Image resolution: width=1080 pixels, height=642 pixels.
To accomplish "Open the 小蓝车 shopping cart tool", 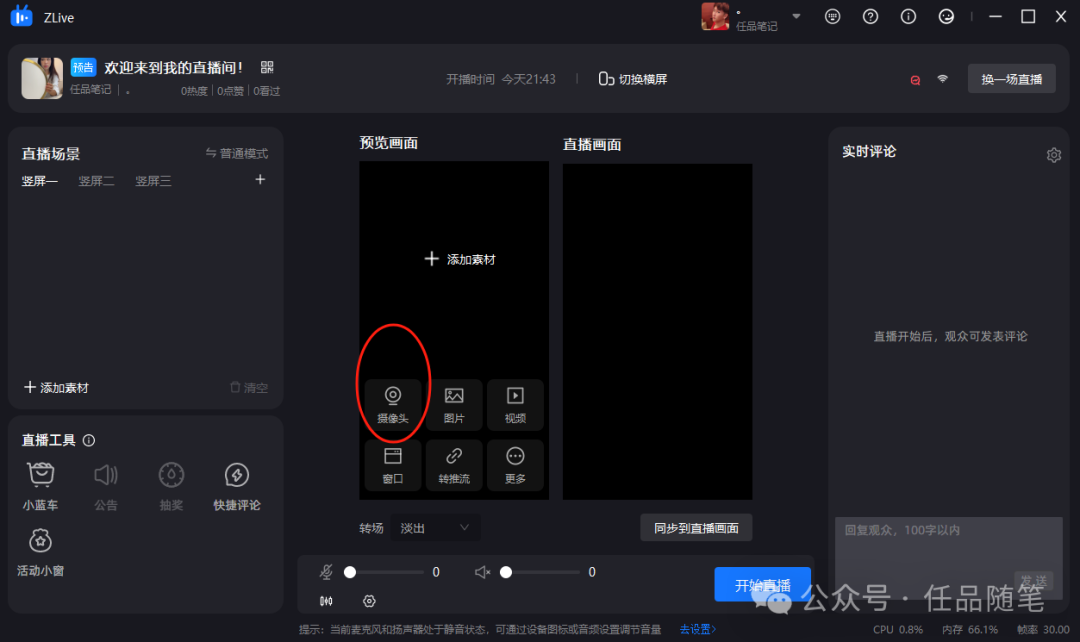I will point(40,483).
